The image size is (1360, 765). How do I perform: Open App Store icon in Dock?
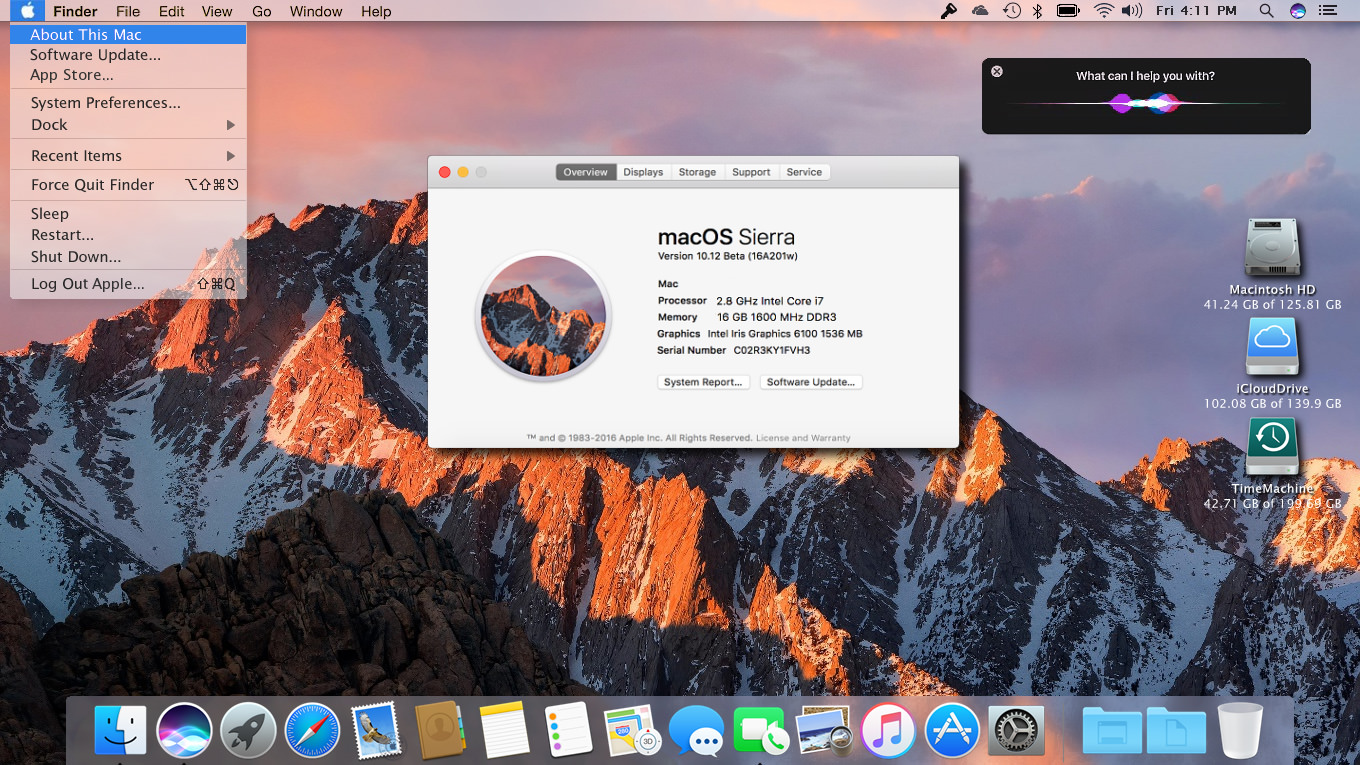click(952, 730)
